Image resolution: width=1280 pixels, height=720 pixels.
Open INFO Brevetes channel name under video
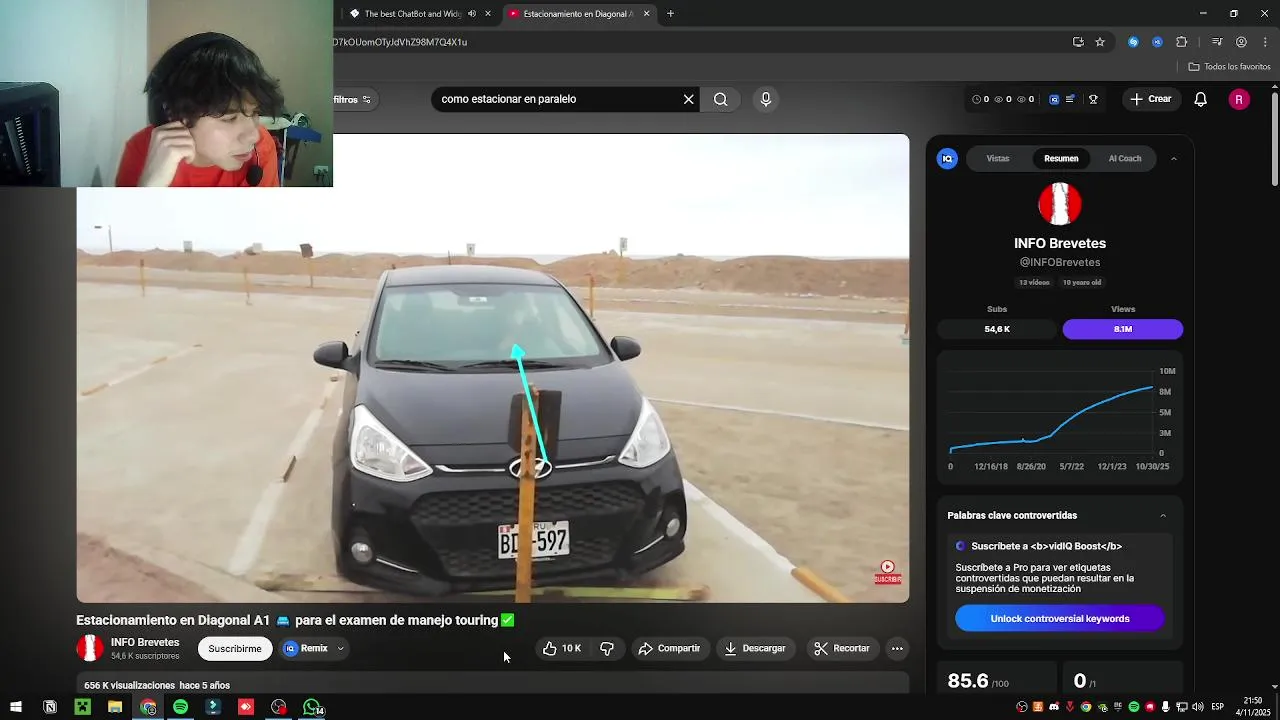click(145, 642)
